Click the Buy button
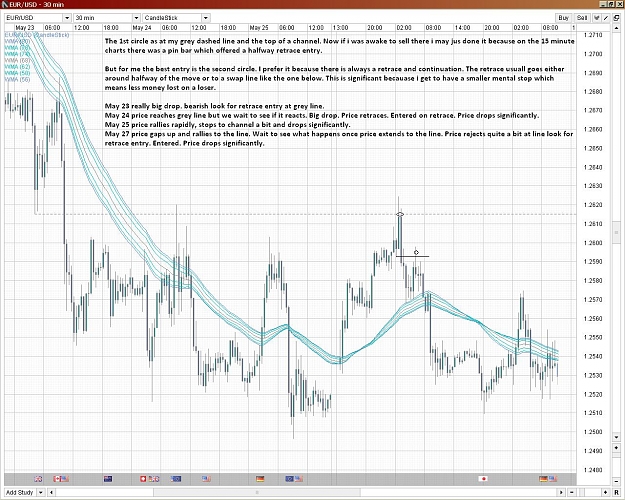Viewport: 625px width, 500px height. (563, 18)
